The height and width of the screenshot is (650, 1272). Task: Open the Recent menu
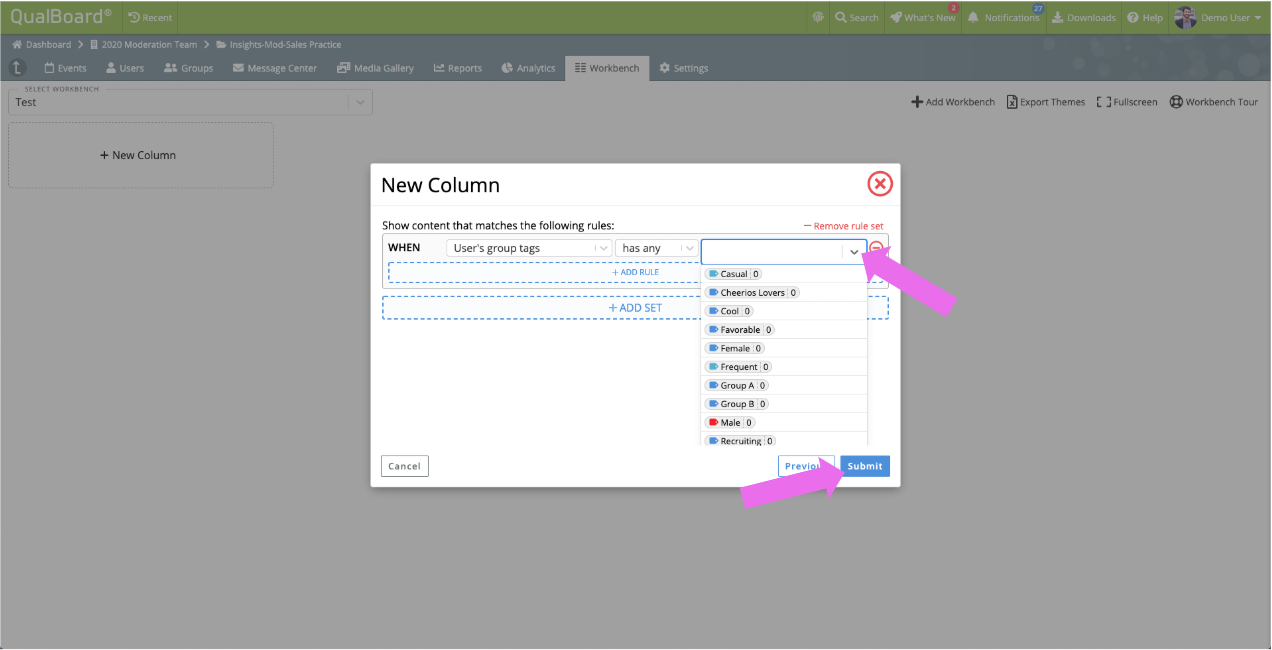click(150, 17)
